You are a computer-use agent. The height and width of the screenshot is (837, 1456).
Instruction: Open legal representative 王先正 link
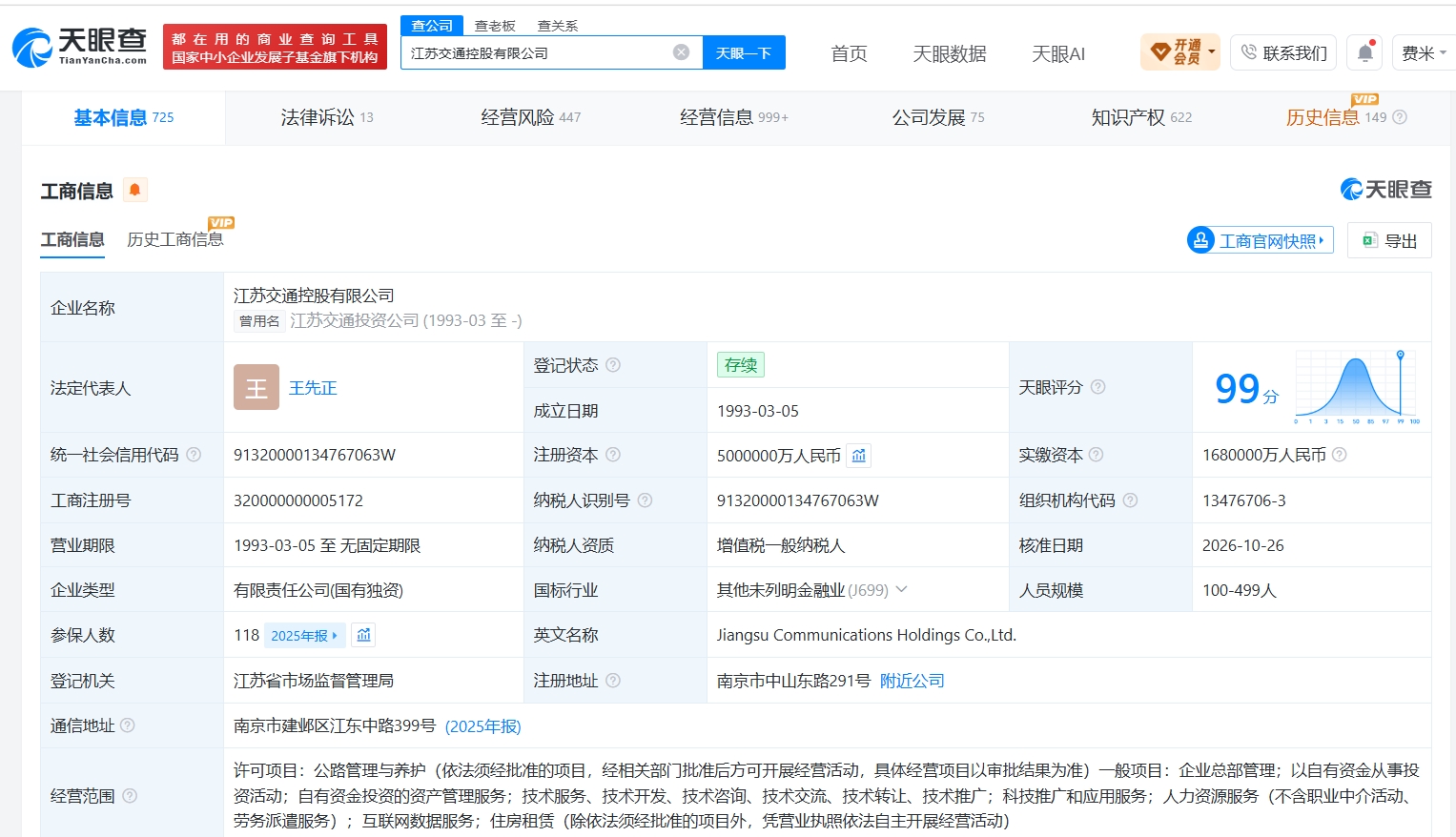point(313,388)
